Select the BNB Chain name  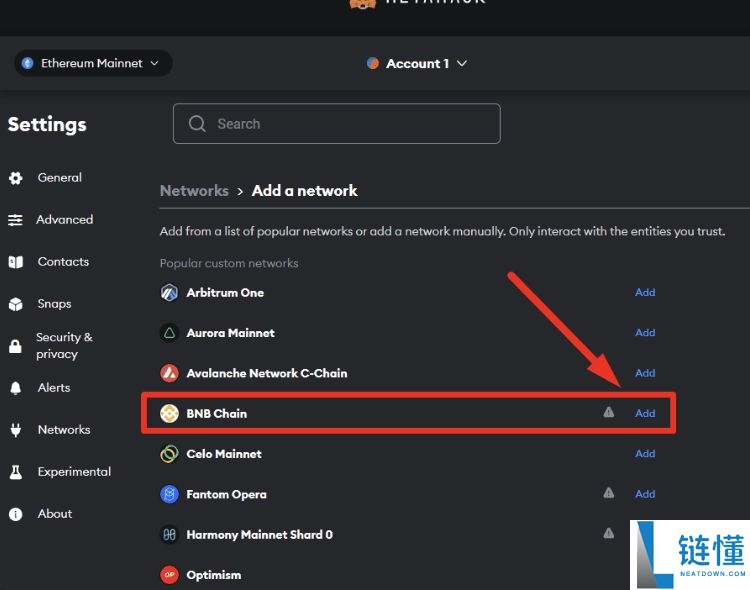[x=217, y=413]
